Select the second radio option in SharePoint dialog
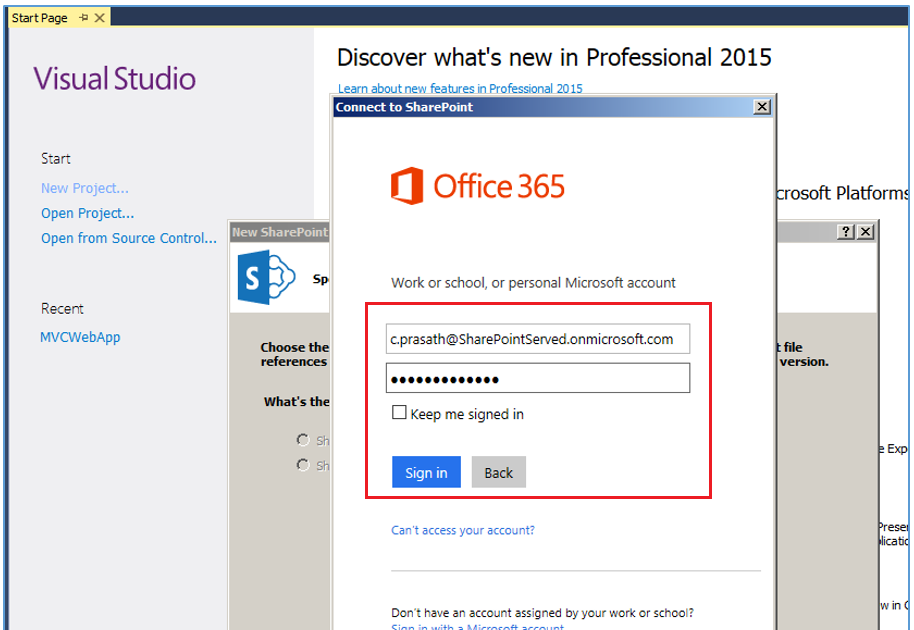The image size is (914, 630). (x=303, y=465)
